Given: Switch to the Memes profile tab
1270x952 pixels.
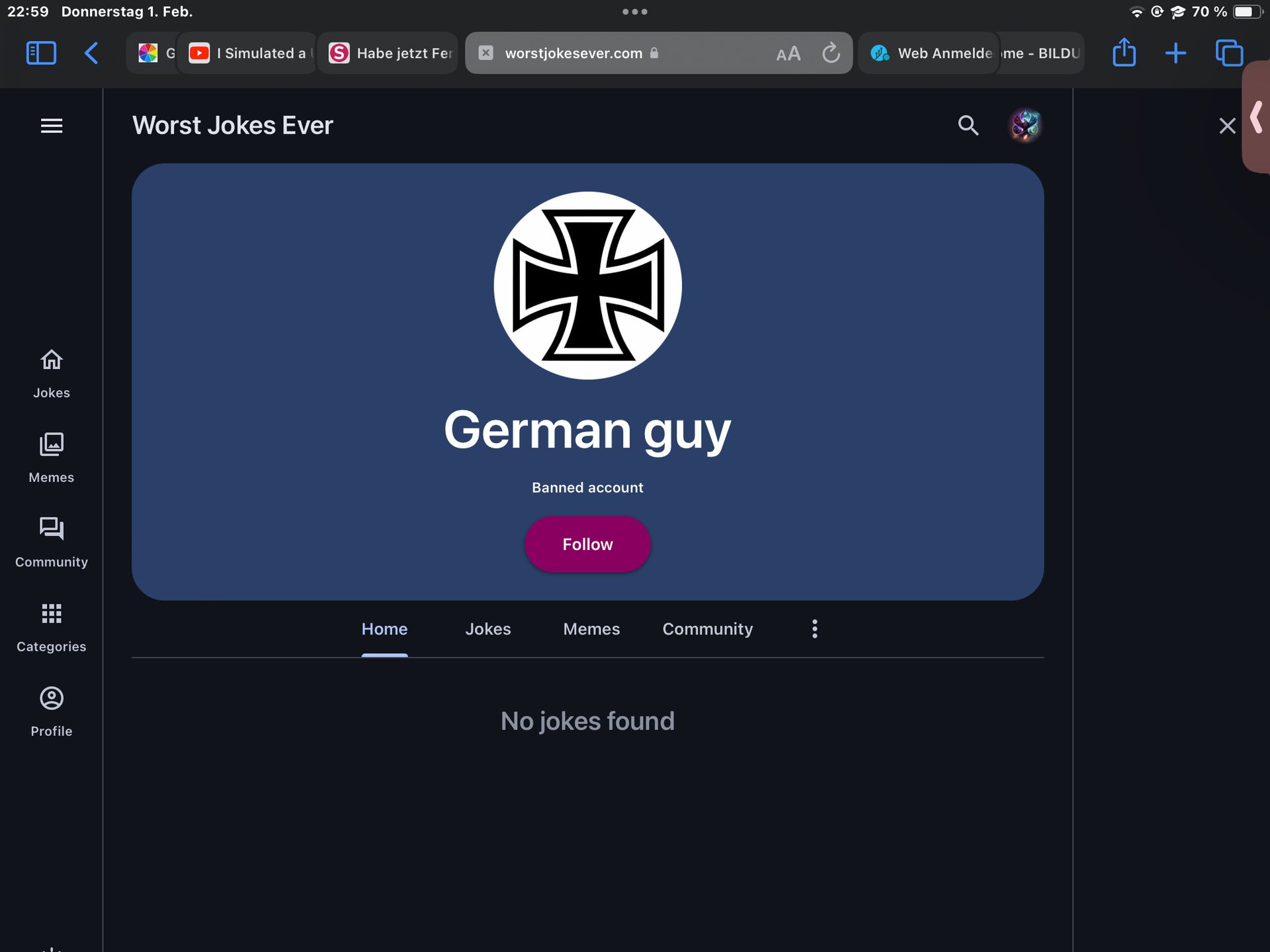Looking at the screenshot, I should [591, 629].
